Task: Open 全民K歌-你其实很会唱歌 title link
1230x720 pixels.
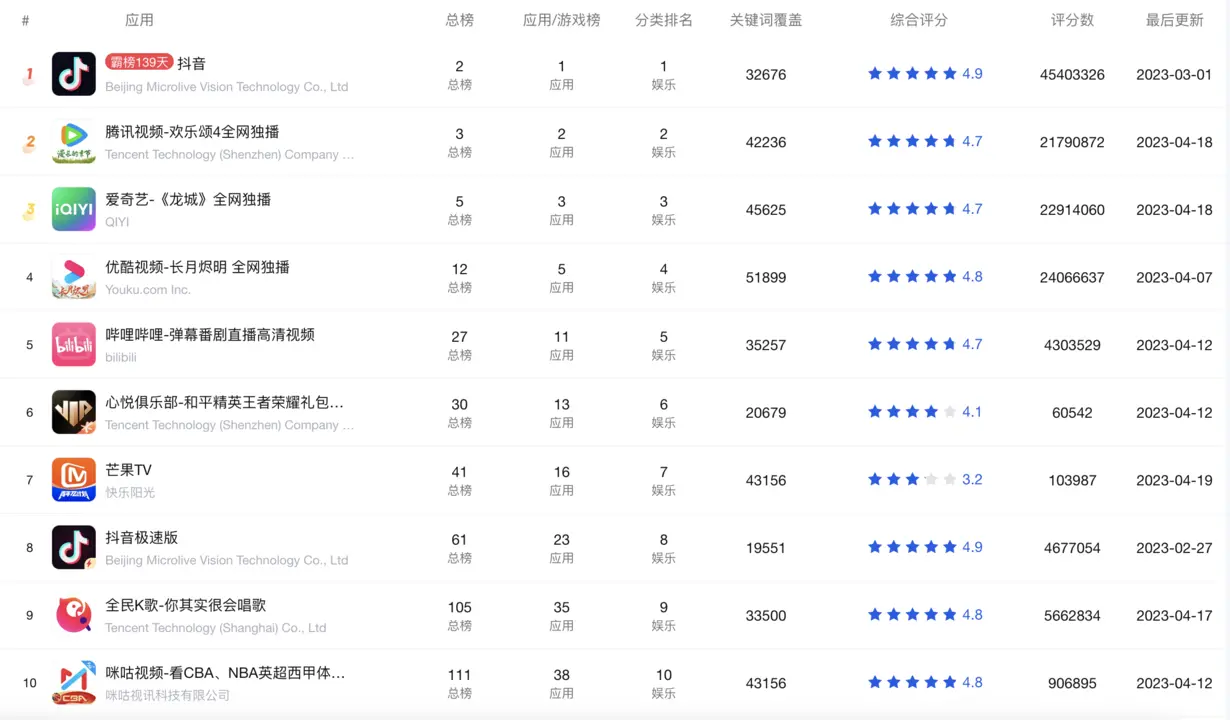Action: point(185,605)
